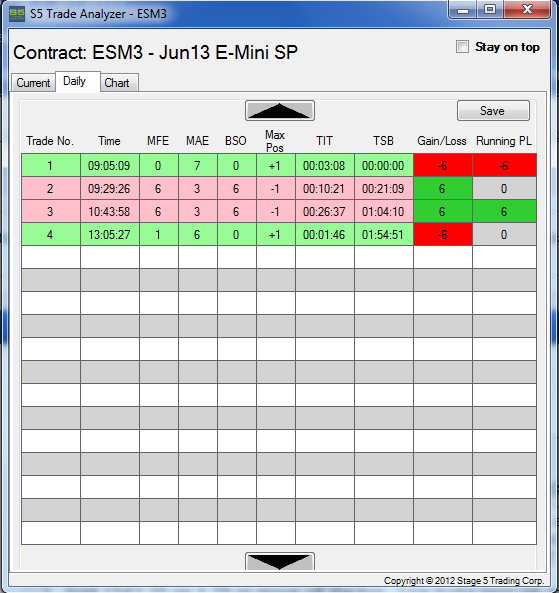Click green Running PL cell showing 6
The height and width of the screenshot is (593, 559).
(x=504, y=211)
